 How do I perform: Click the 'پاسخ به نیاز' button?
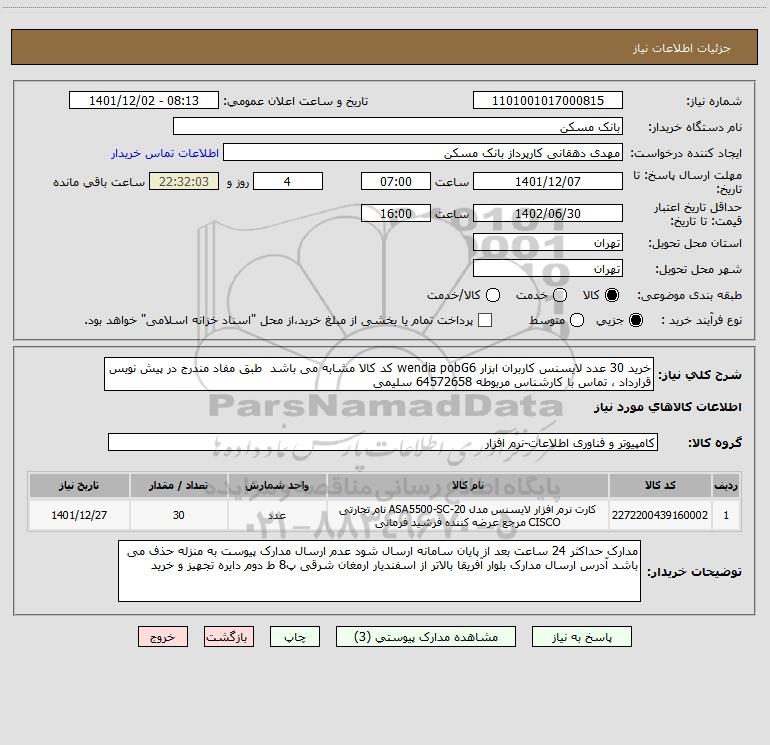580,637
